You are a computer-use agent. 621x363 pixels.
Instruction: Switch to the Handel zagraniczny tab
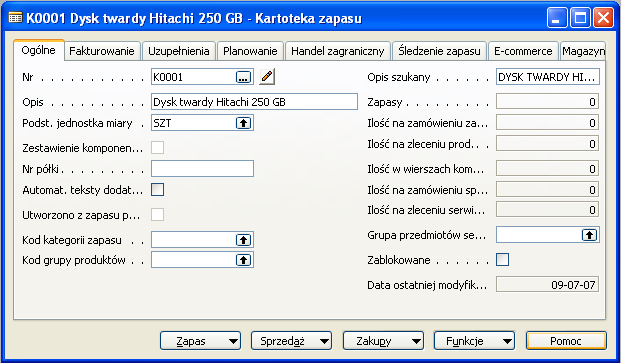pos(338,51)
